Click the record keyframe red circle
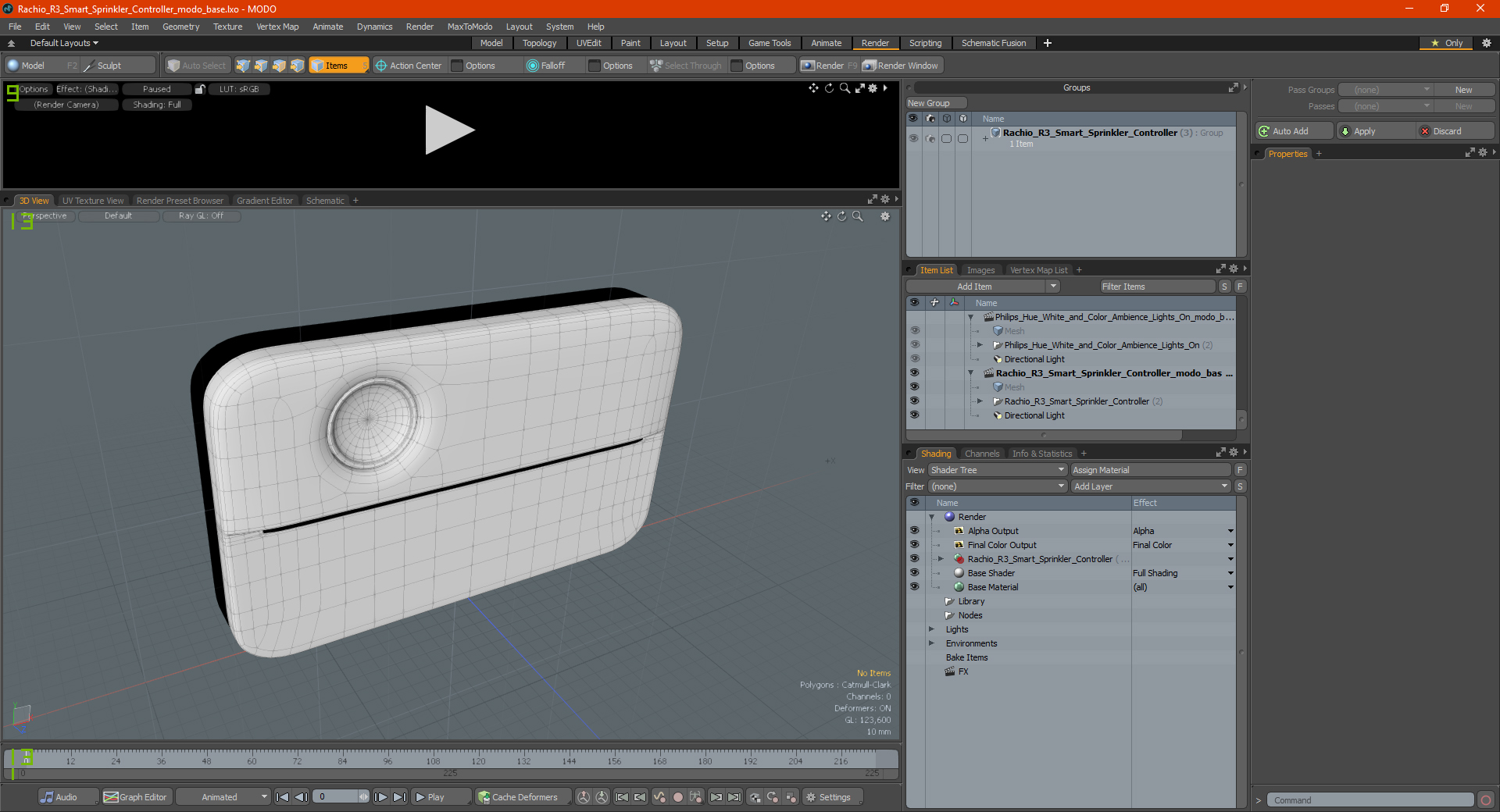The width and height of the screenshot is (1500, 812). click(x=678, y=797)
